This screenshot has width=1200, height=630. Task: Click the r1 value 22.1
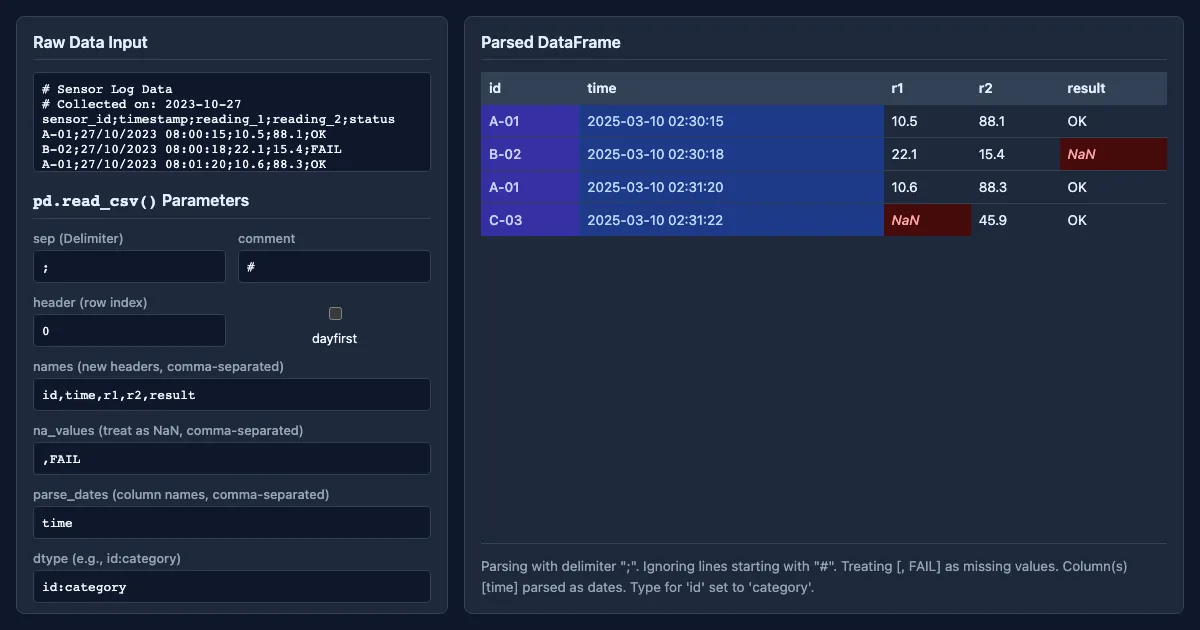click(x=927, y=154)
